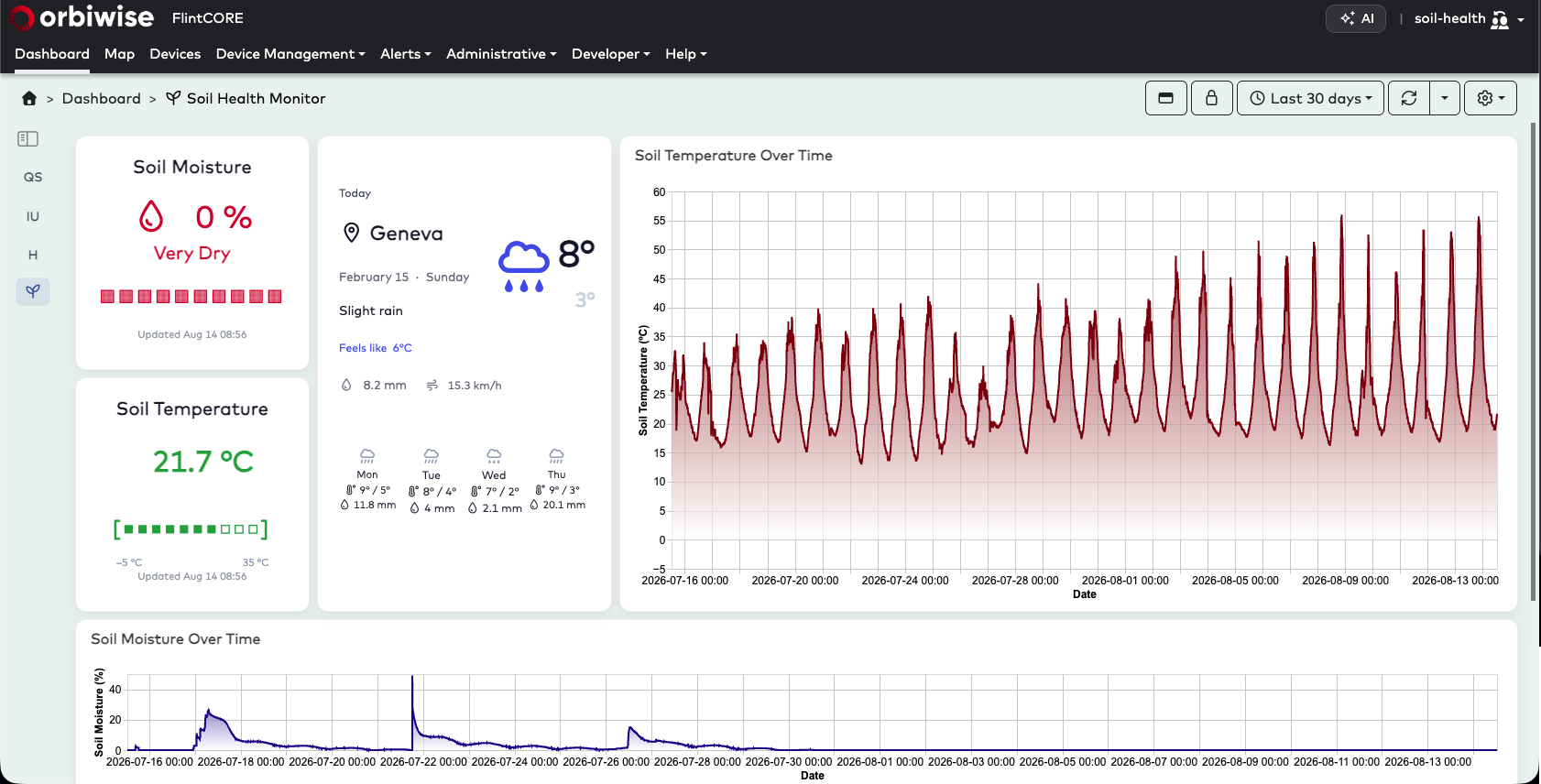Select the QS sidebar item
Screen dimensions: 1541x784
pyautogui.click(x=33, y=177)
